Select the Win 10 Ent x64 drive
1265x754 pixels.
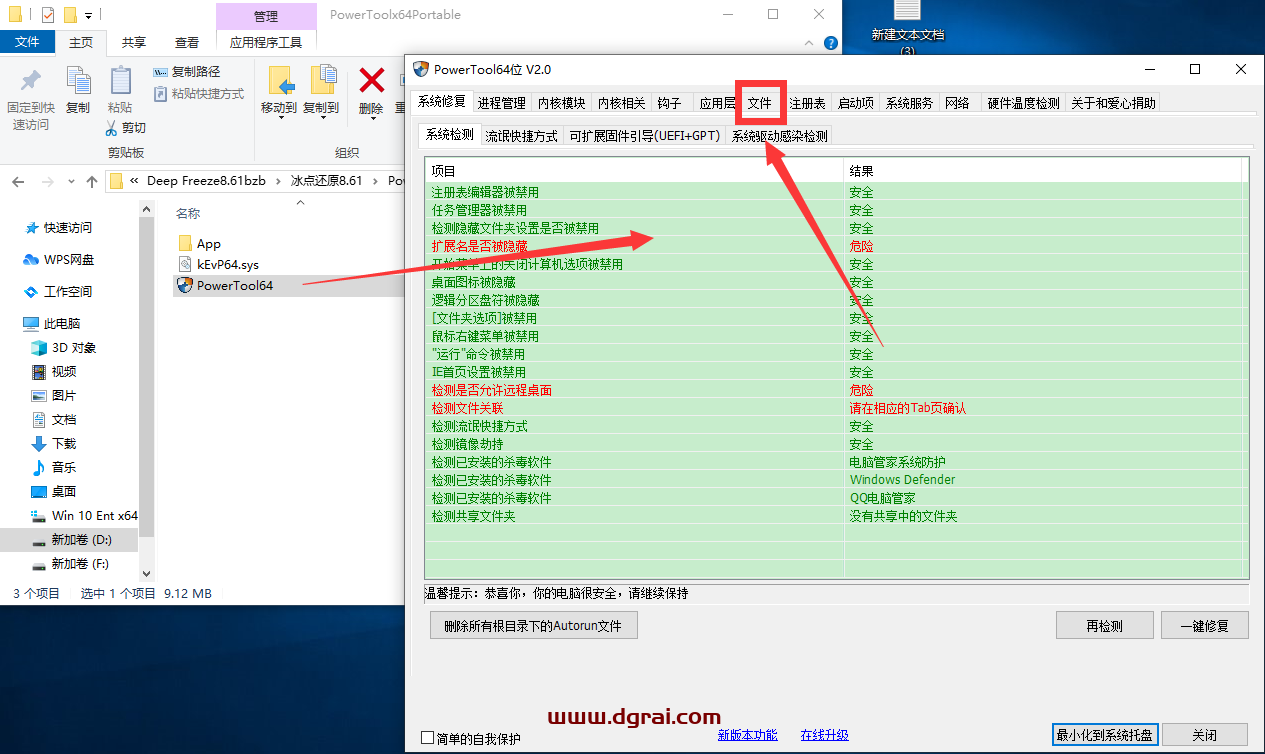tap(84, 516)
